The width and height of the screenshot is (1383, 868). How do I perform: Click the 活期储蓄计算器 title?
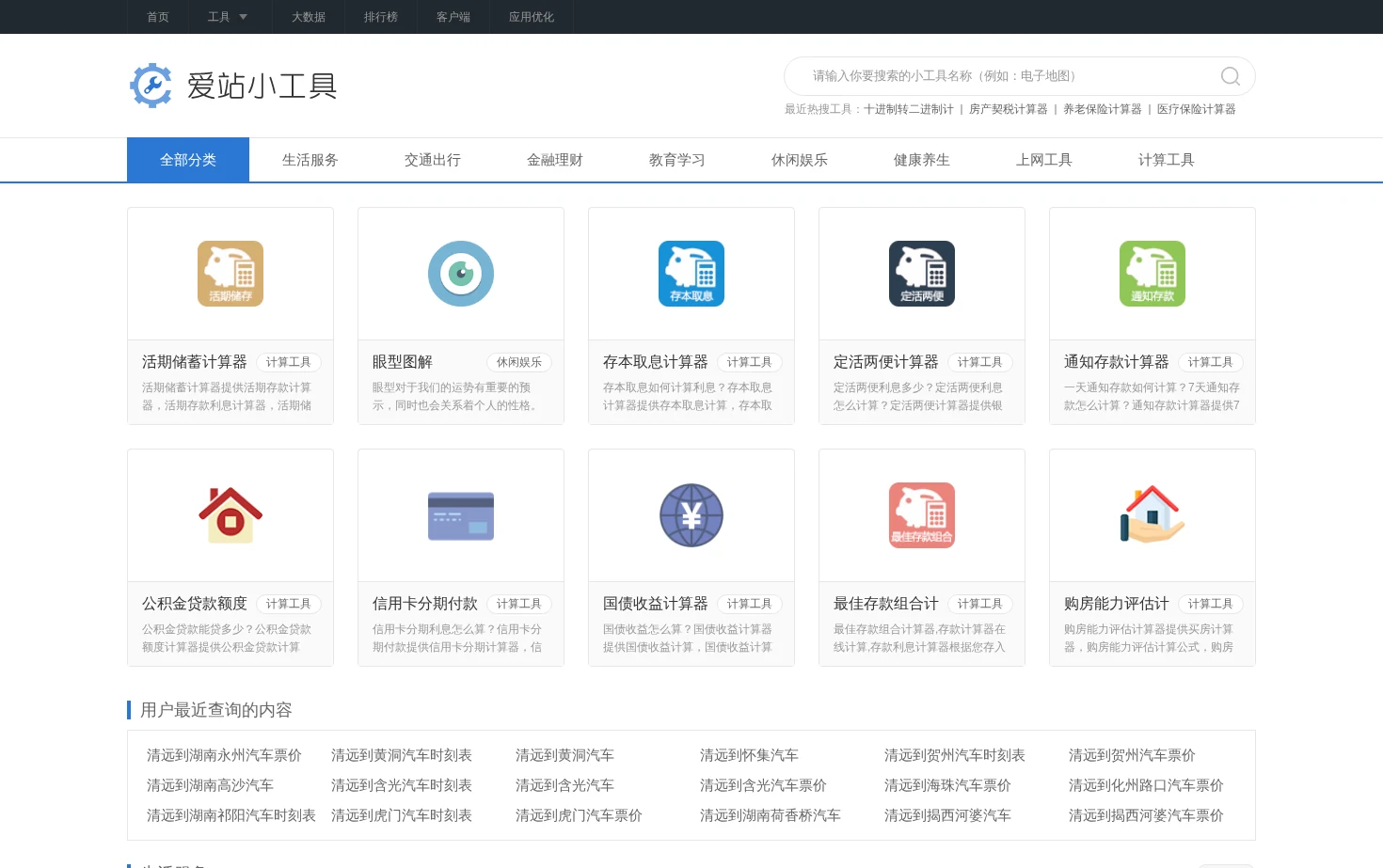(195, 362)
